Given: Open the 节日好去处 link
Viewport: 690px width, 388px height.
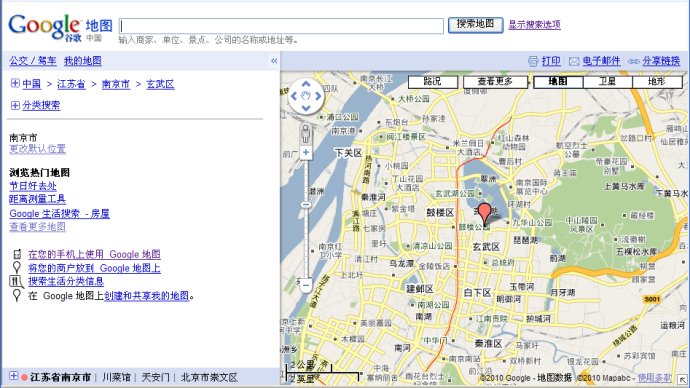Looking at the screenshot, I should [33, 186].
